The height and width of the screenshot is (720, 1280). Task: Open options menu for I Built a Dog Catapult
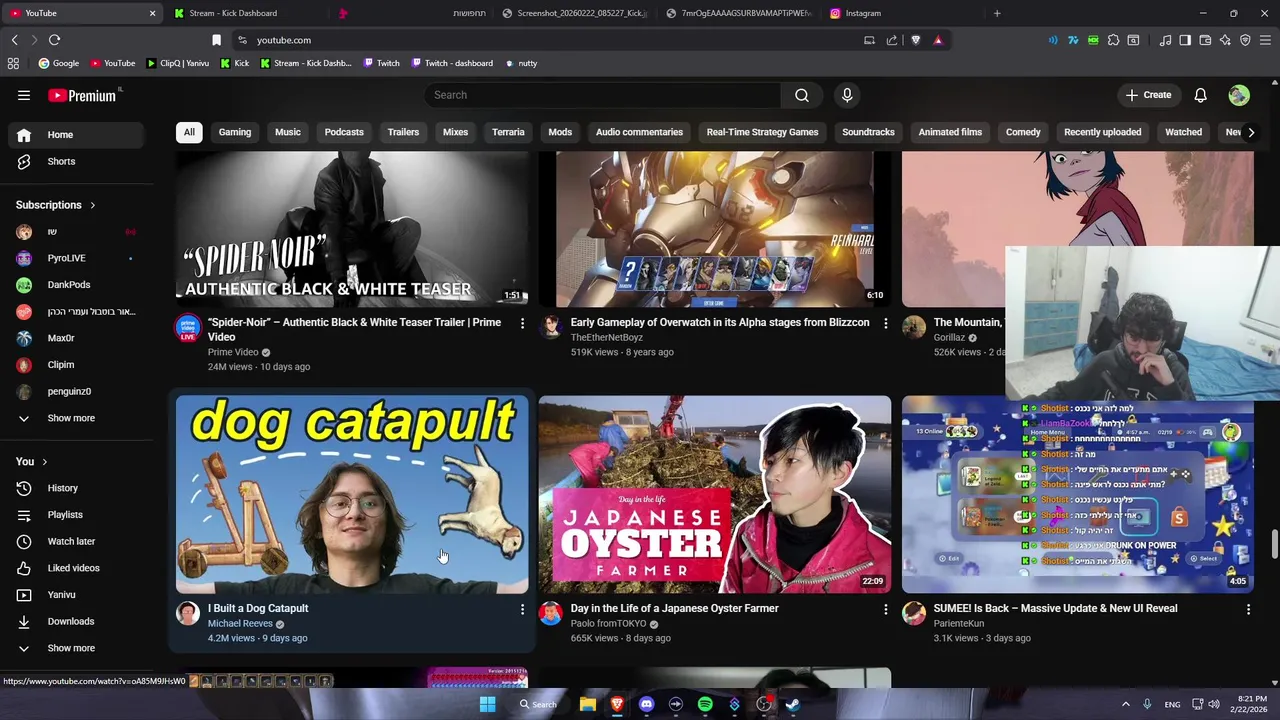point(522,609)
